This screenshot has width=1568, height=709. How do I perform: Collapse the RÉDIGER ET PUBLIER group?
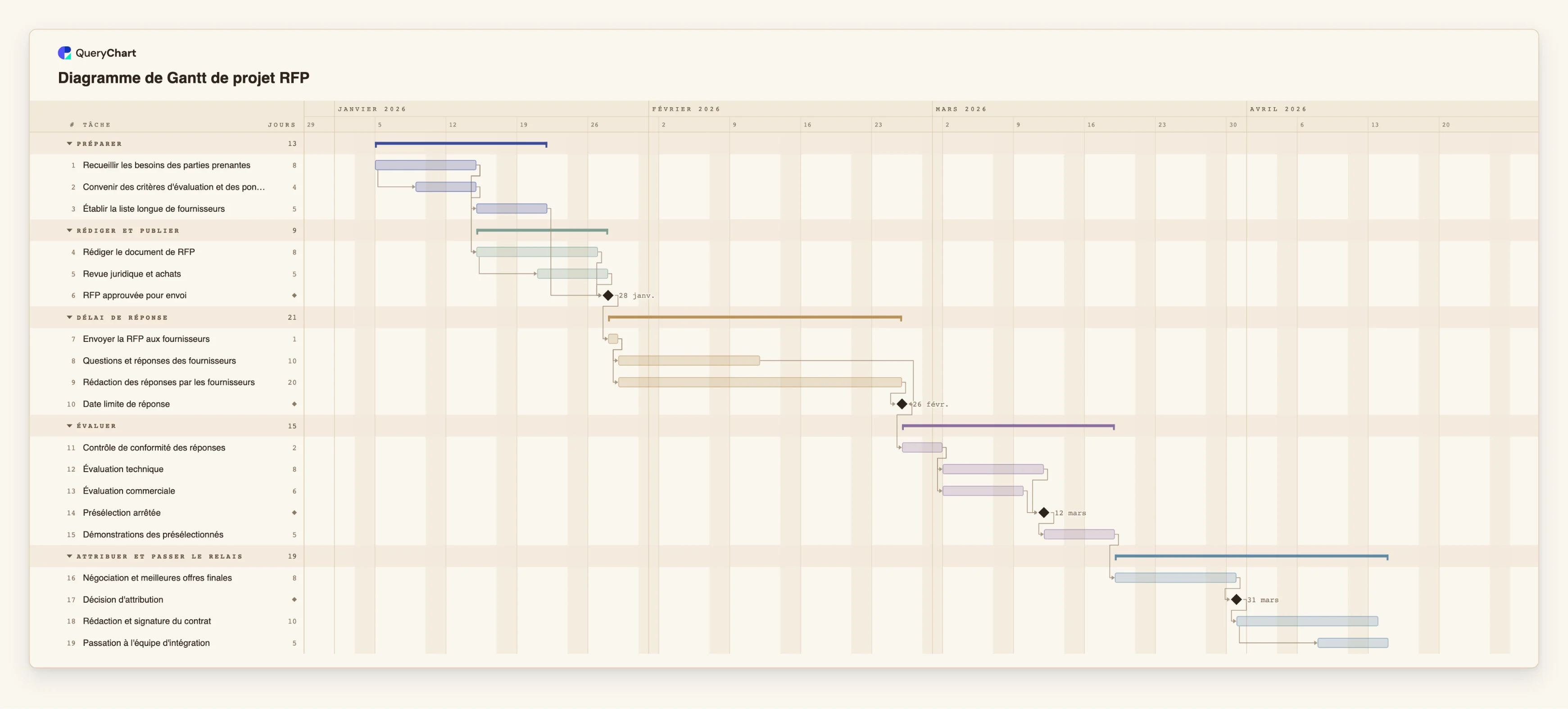pyautogui.click(x=69, y=231)
